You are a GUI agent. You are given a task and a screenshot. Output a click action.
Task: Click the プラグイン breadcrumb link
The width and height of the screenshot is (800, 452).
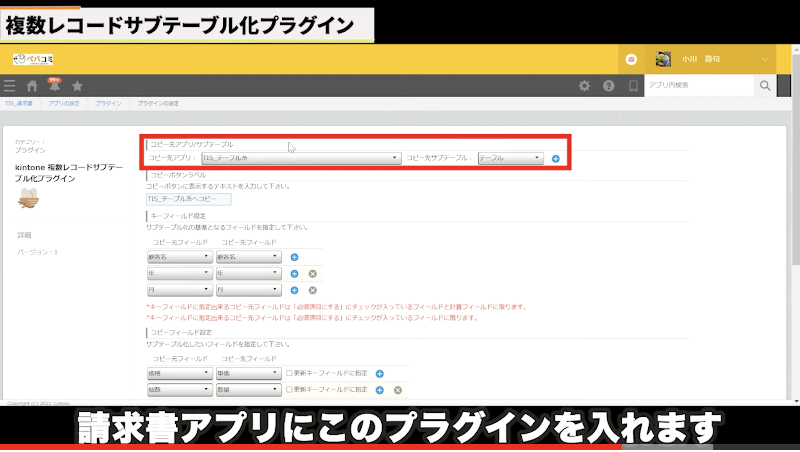coord(110,103)
